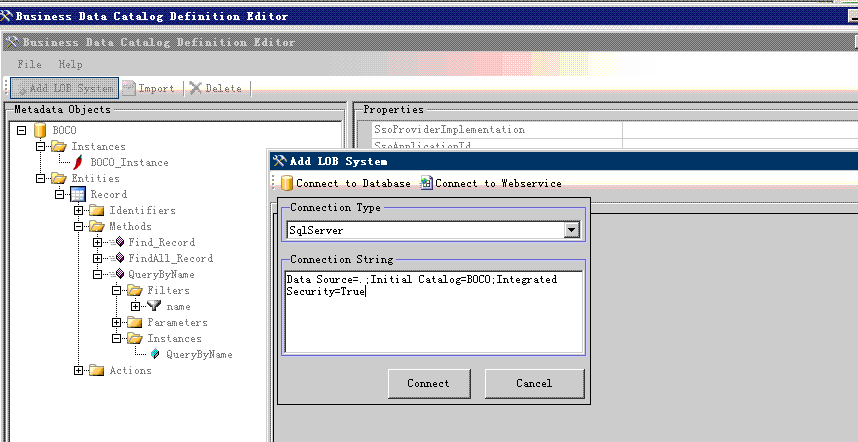Expand the Parameters folder

(117, 322)
